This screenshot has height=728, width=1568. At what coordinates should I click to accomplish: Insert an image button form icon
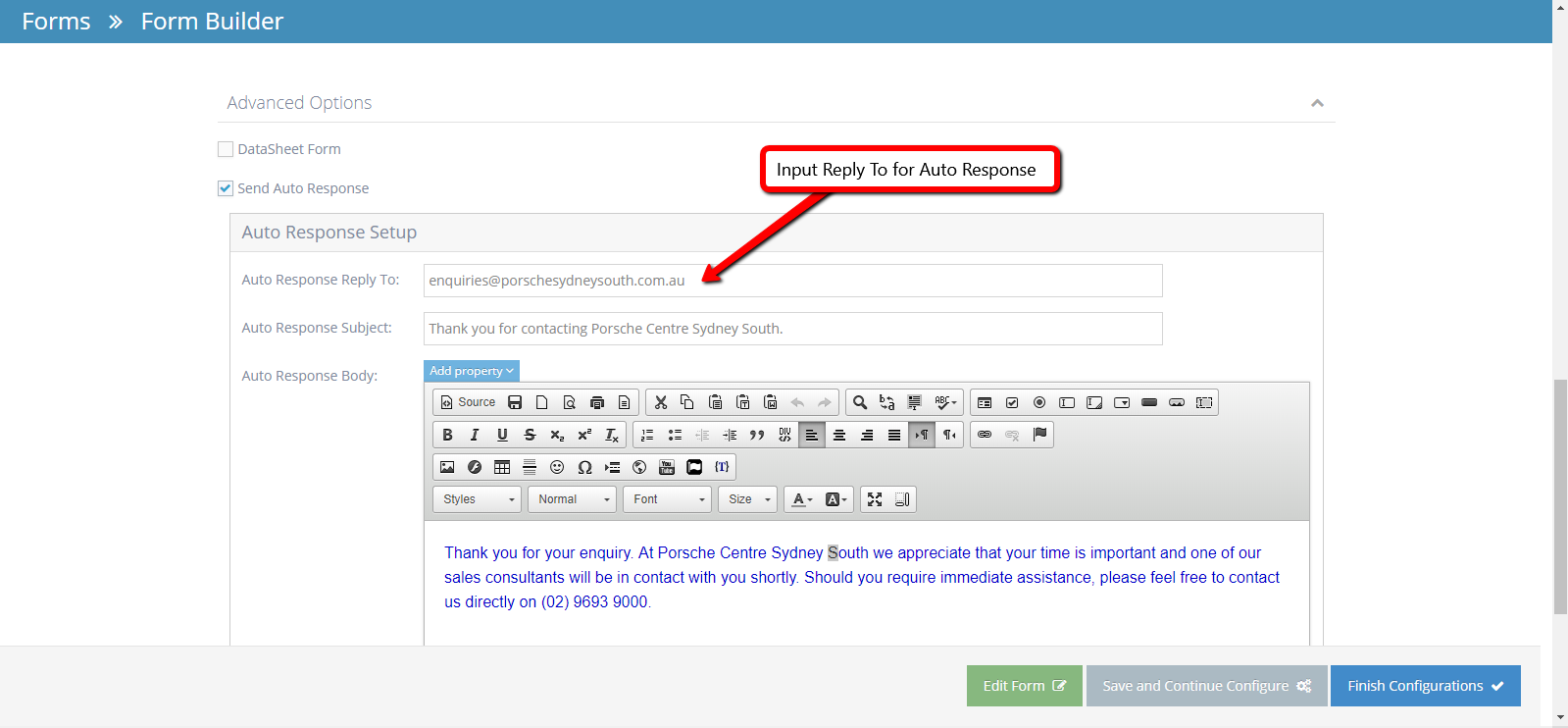pyautogui.click(x=1177, y=402)
